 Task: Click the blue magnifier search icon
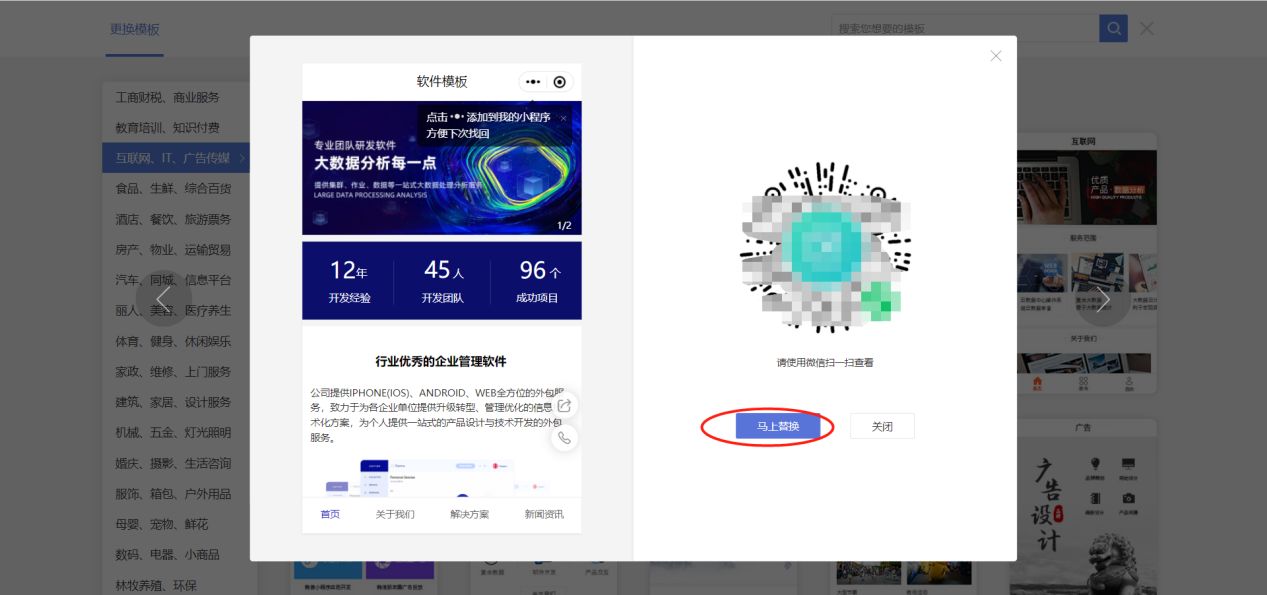point(1113,28)
